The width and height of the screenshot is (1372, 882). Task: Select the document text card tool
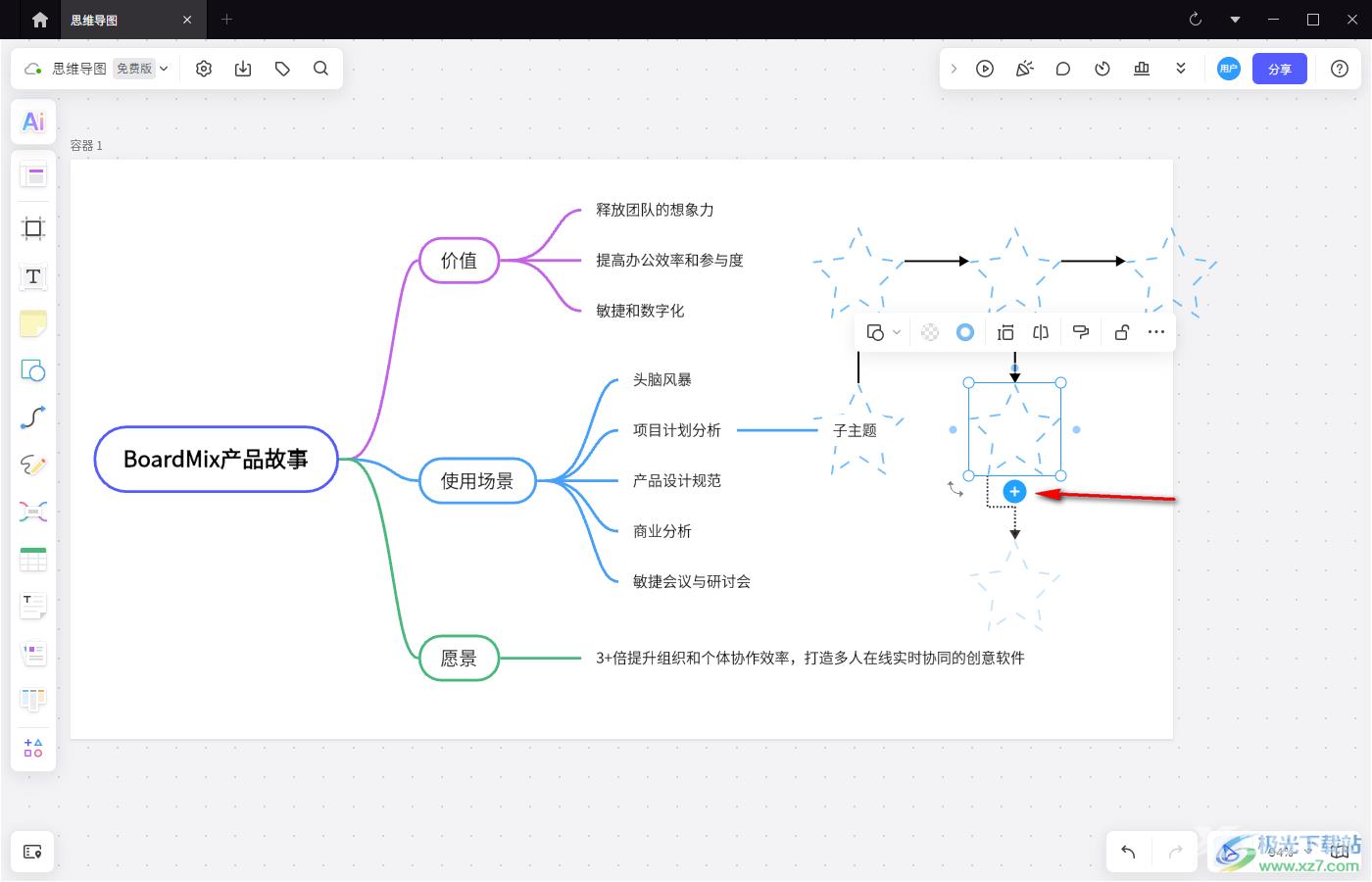coord(33,607)
